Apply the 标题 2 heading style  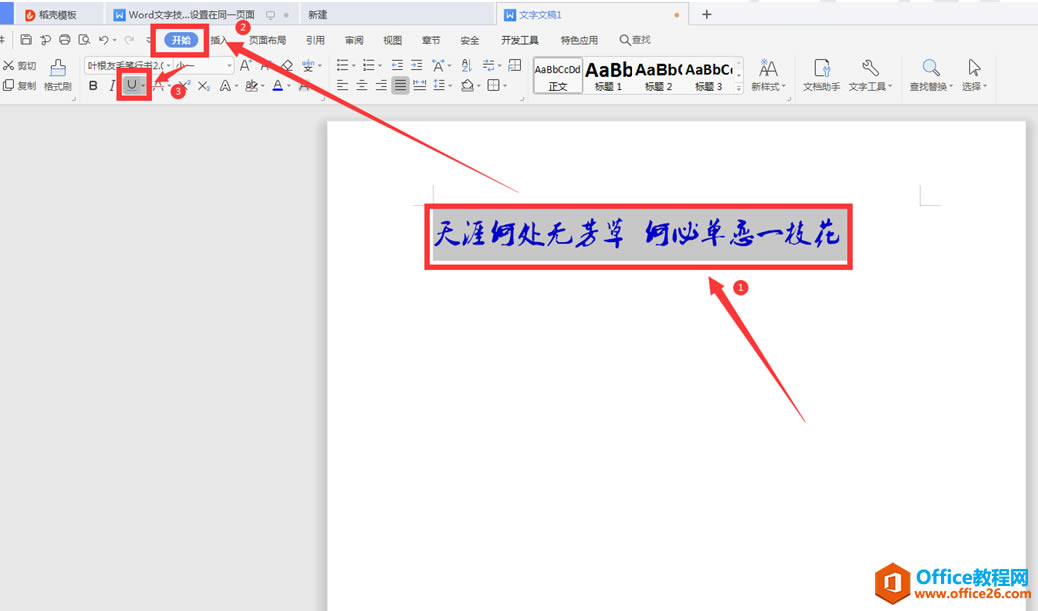[658, 76]
